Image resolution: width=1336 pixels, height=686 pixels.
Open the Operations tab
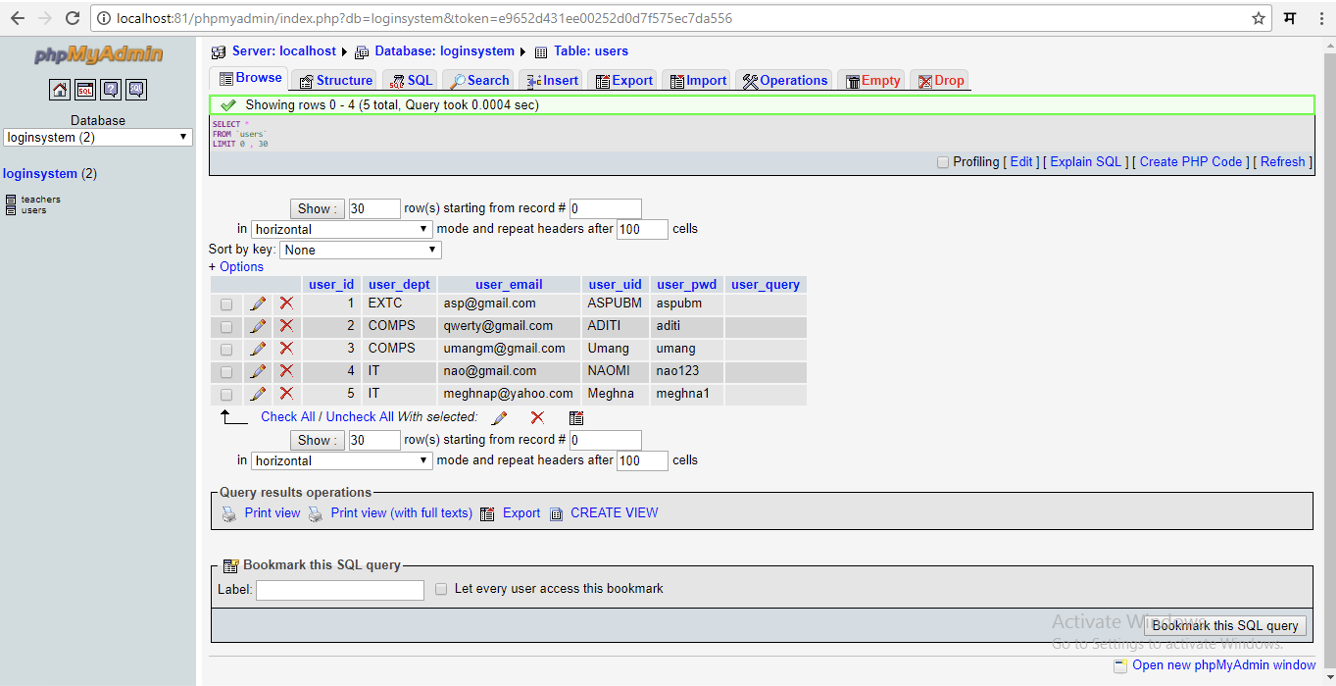tap(785, 80)
